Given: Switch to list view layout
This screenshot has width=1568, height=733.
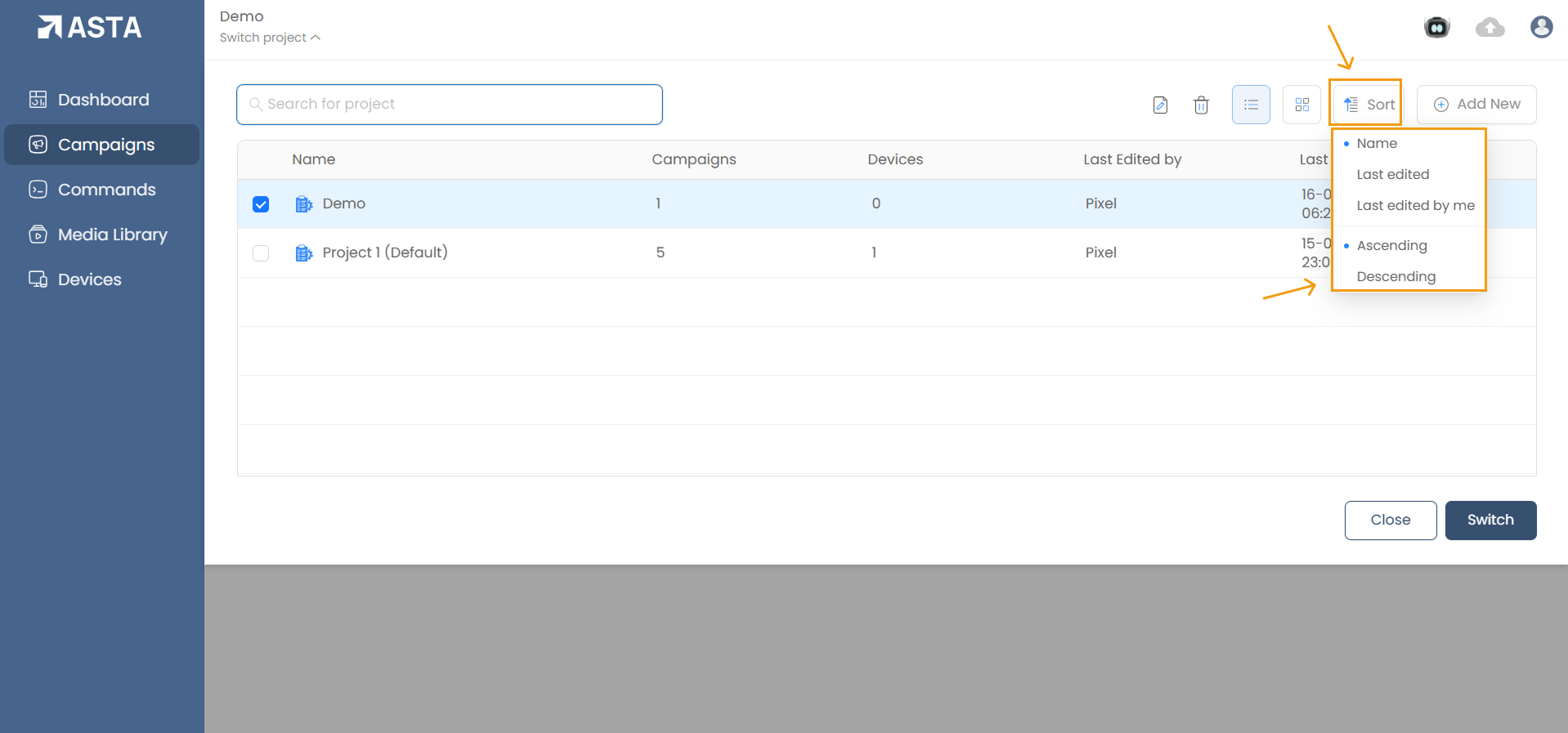Looking at the screenshot, I should [x=1251, y=105].
